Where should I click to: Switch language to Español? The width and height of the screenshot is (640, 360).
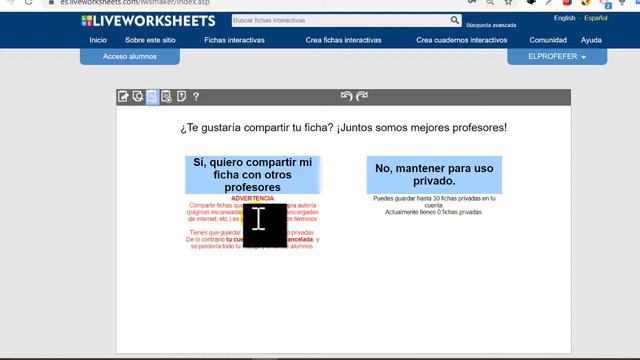coord(596,18)
